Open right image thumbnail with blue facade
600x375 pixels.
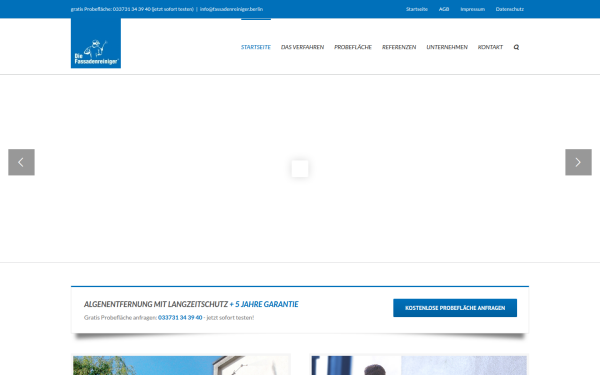[x=419, y=365]
